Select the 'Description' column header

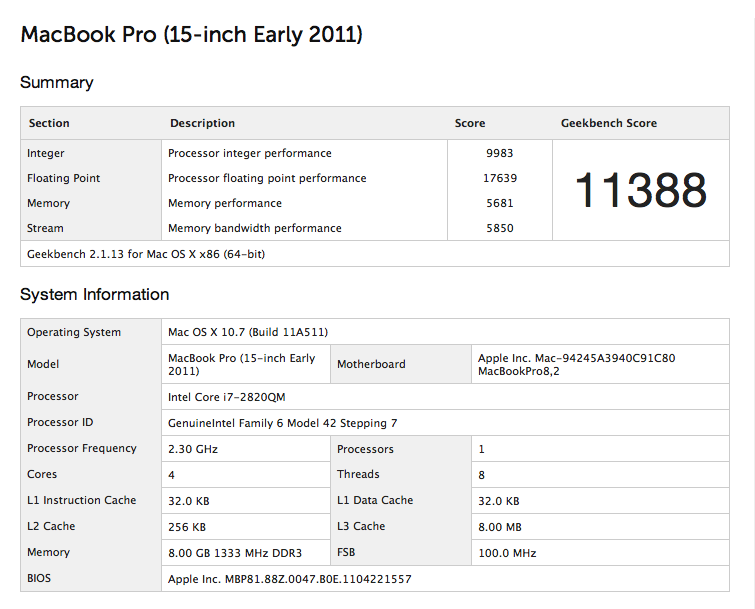point(202,123)
